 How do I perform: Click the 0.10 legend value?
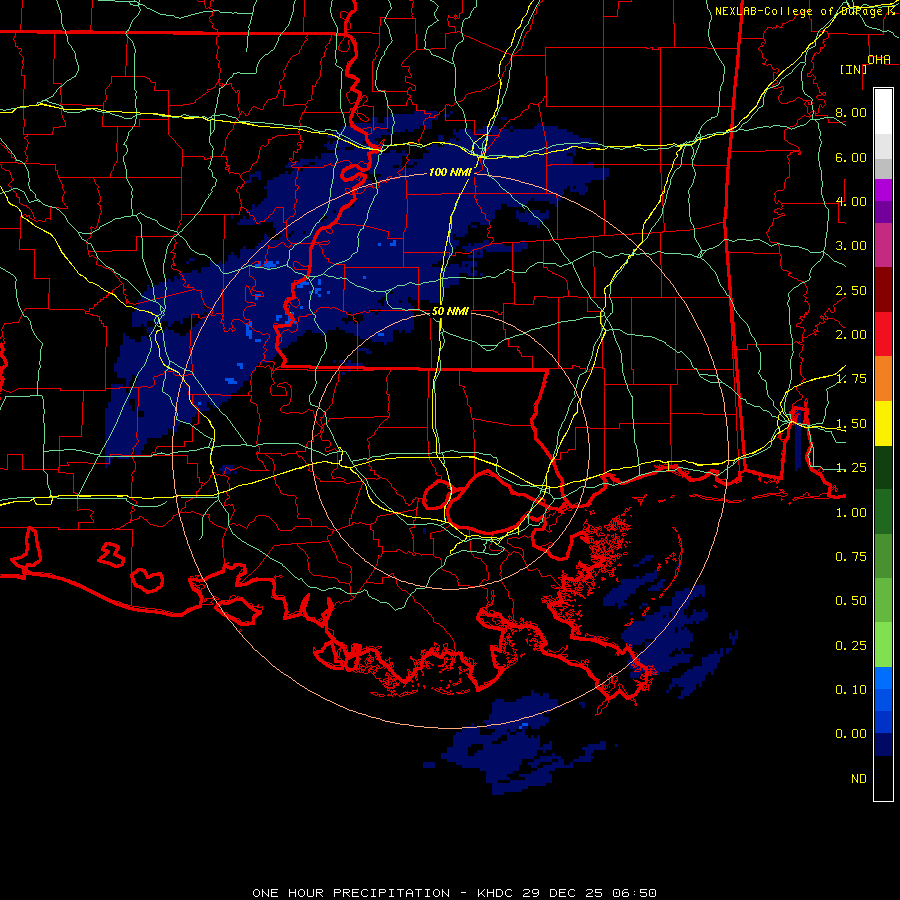pyautogui.click(x=851, y=690)
